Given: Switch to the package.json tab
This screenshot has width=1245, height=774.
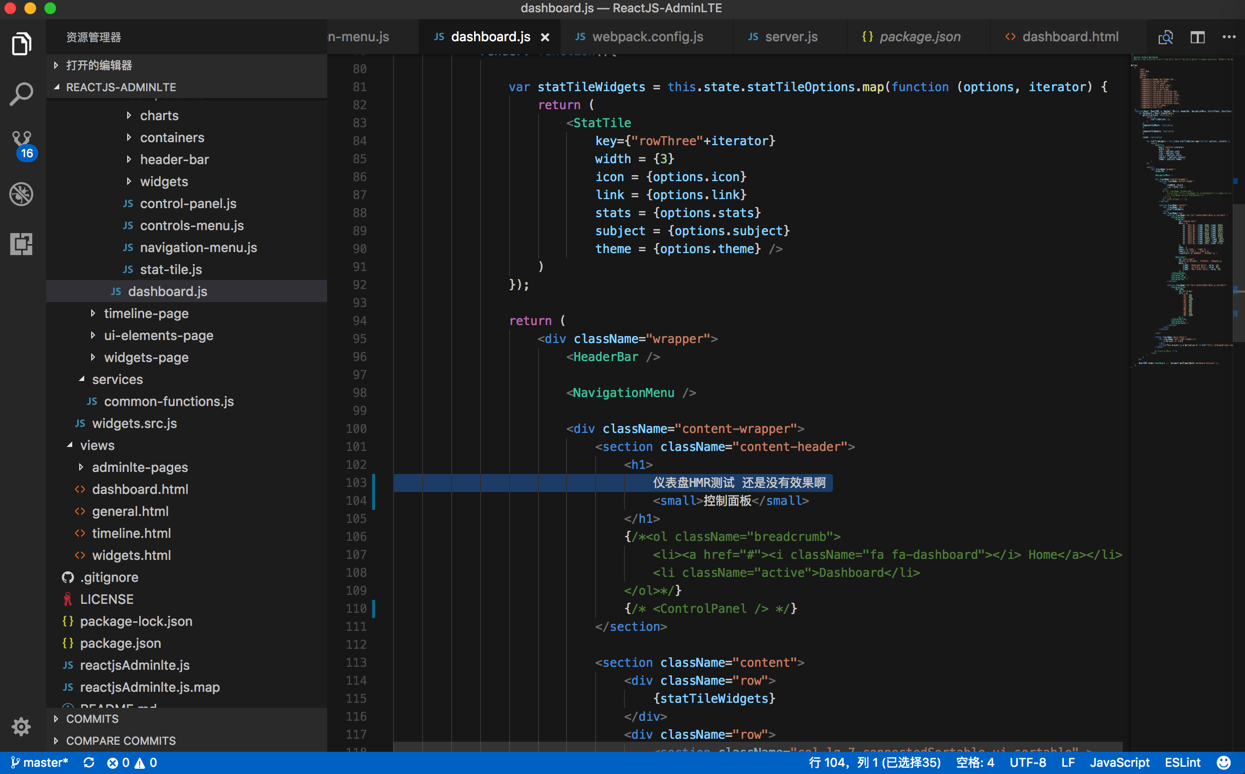Looking at the screenshot, I should point(919,37).
